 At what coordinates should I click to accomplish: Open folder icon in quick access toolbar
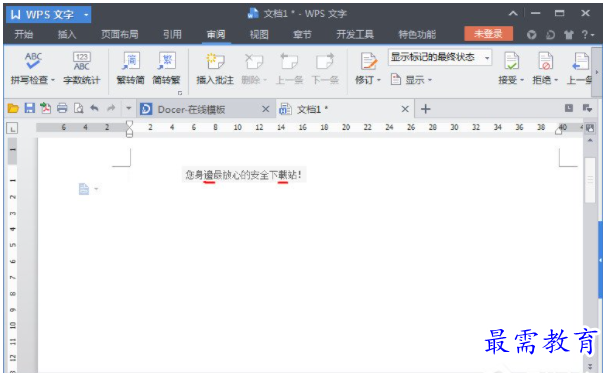click(x=13, y=108)
